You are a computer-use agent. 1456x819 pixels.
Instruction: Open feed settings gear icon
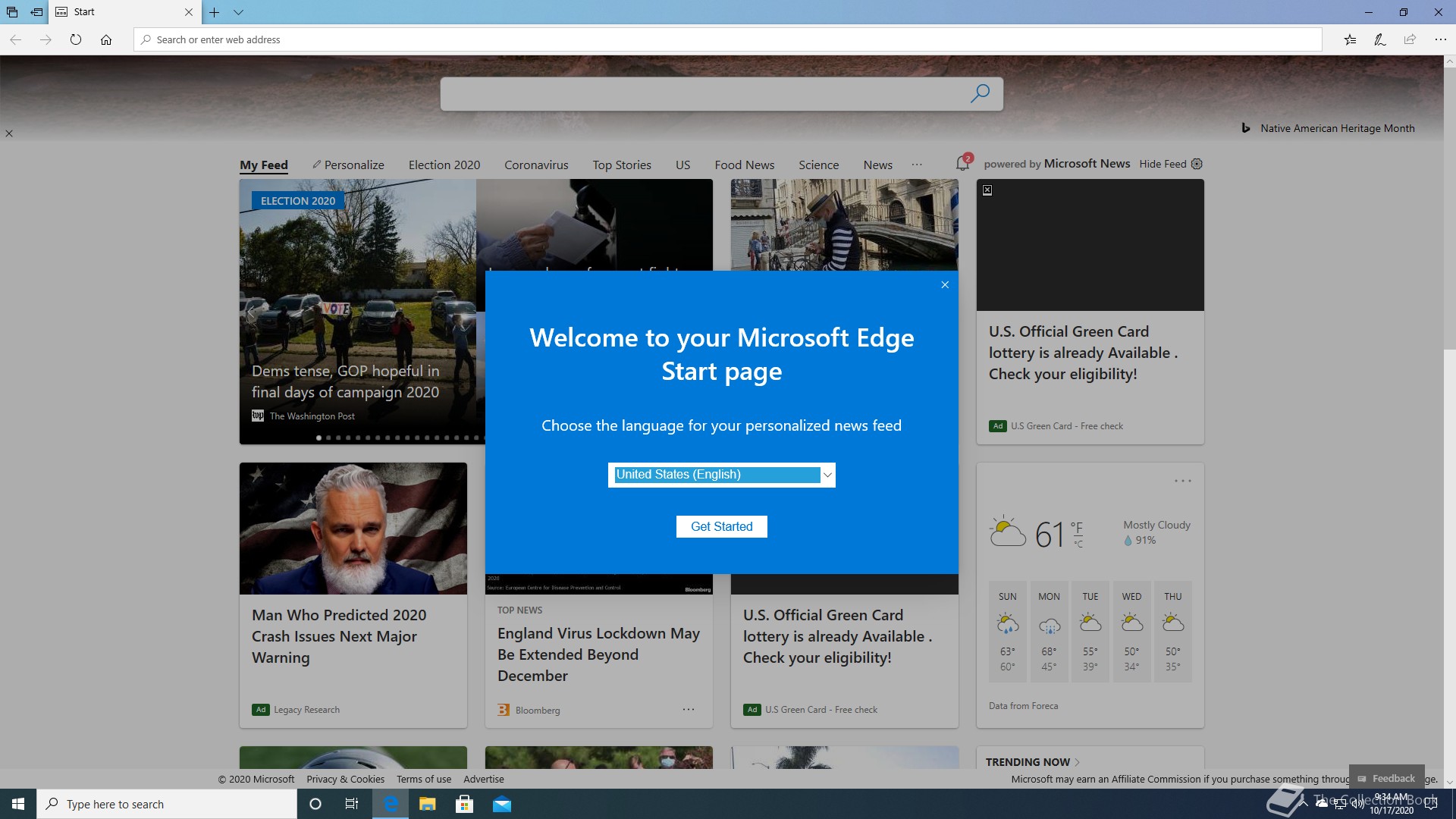(1197, 164)
